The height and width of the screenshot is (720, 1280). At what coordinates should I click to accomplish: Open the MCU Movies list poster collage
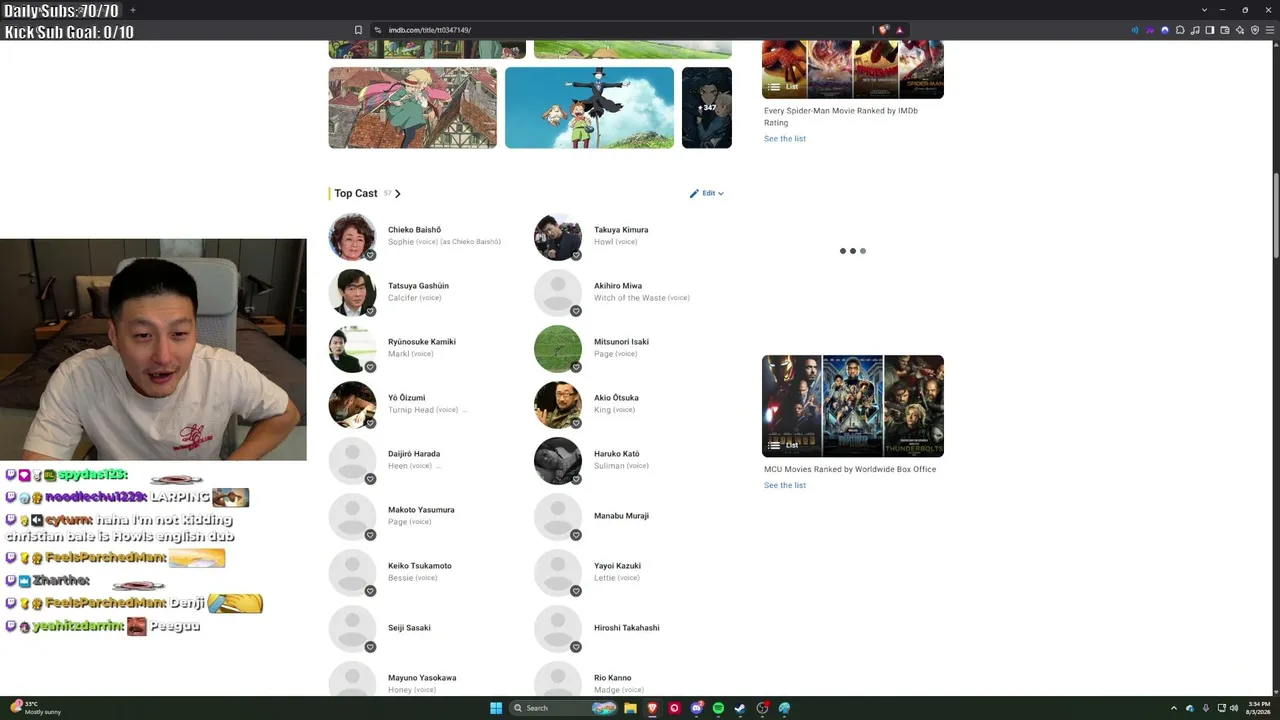coord(853,406)
